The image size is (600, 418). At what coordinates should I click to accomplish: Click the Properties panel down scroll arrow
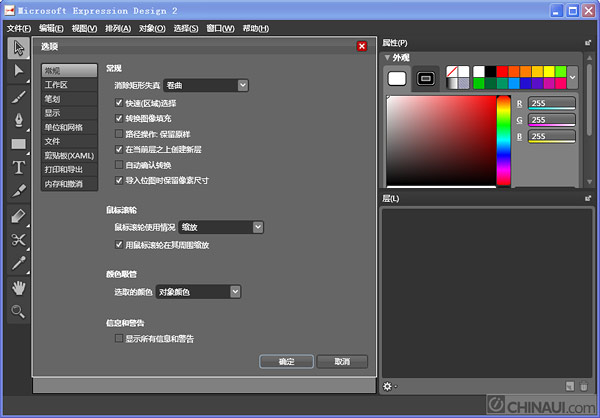click(x=589, y=182)
